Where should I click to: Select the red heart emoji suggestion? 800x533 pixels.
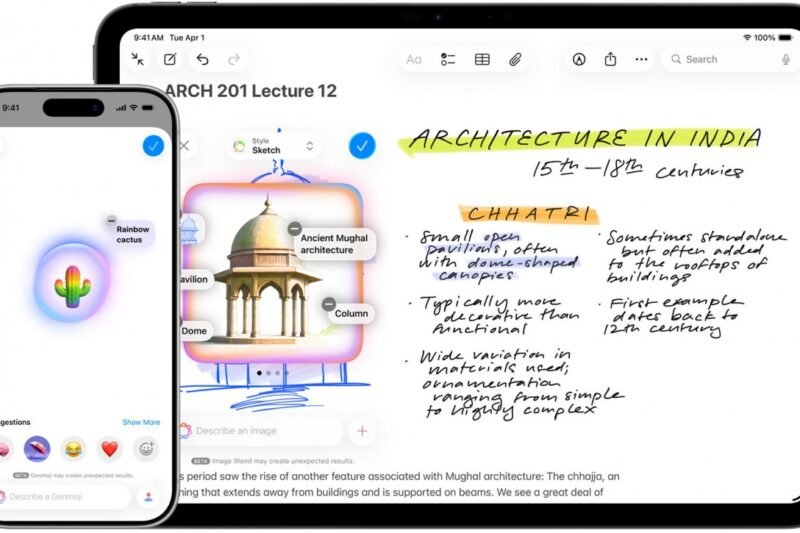tap(110, 449)
